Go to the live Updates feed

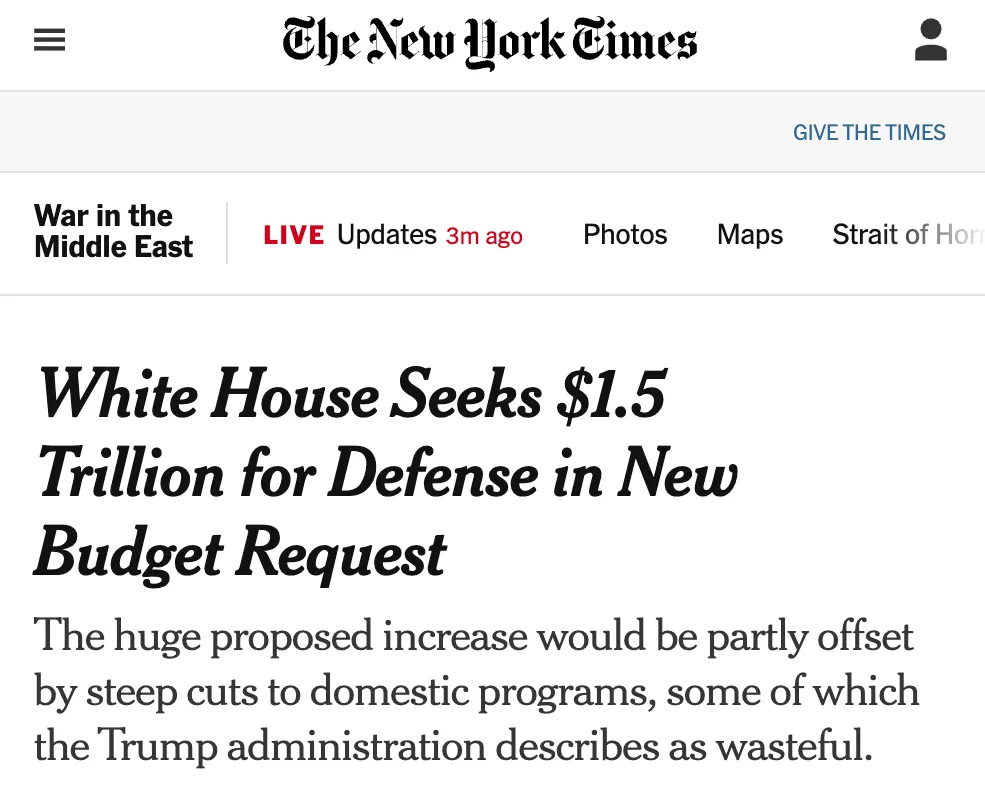click(387, 235)
